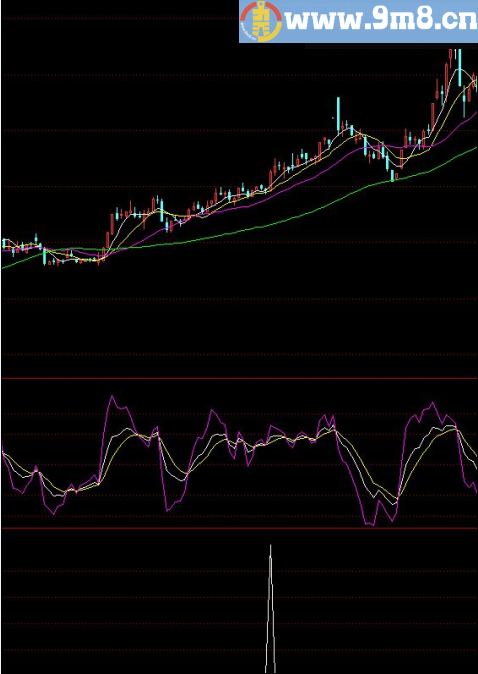
Task: Select the cyan candle touching the green line at the pullback low
Action: pyautogui.click(x=392, y=176)
